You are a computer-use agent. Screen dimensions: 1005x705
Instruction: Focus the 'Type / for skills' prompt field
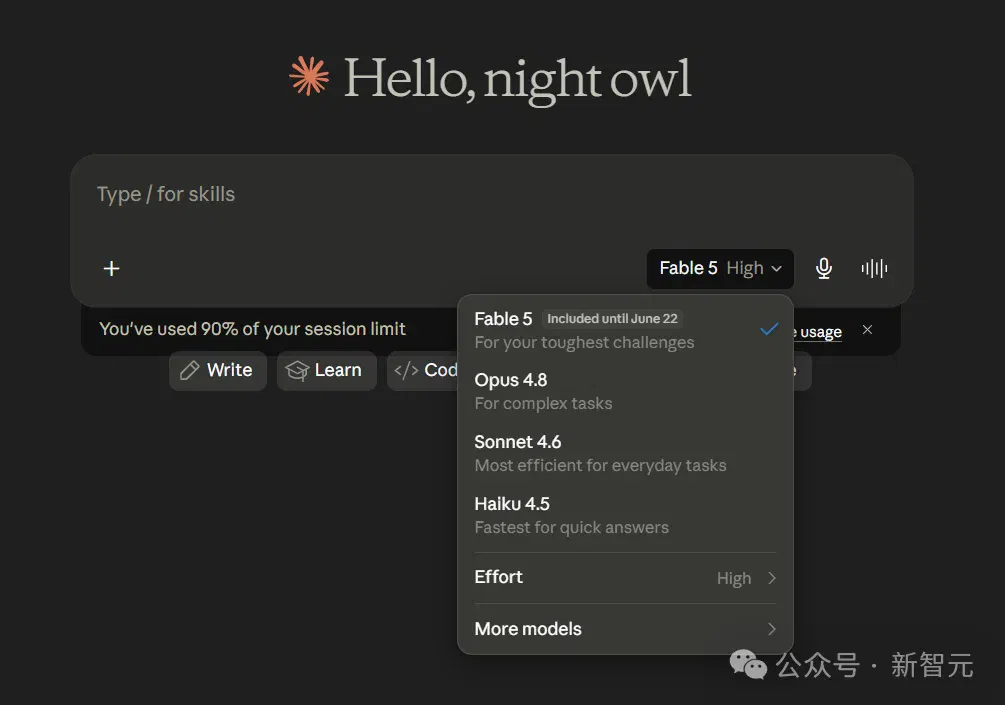coord(492,195)
